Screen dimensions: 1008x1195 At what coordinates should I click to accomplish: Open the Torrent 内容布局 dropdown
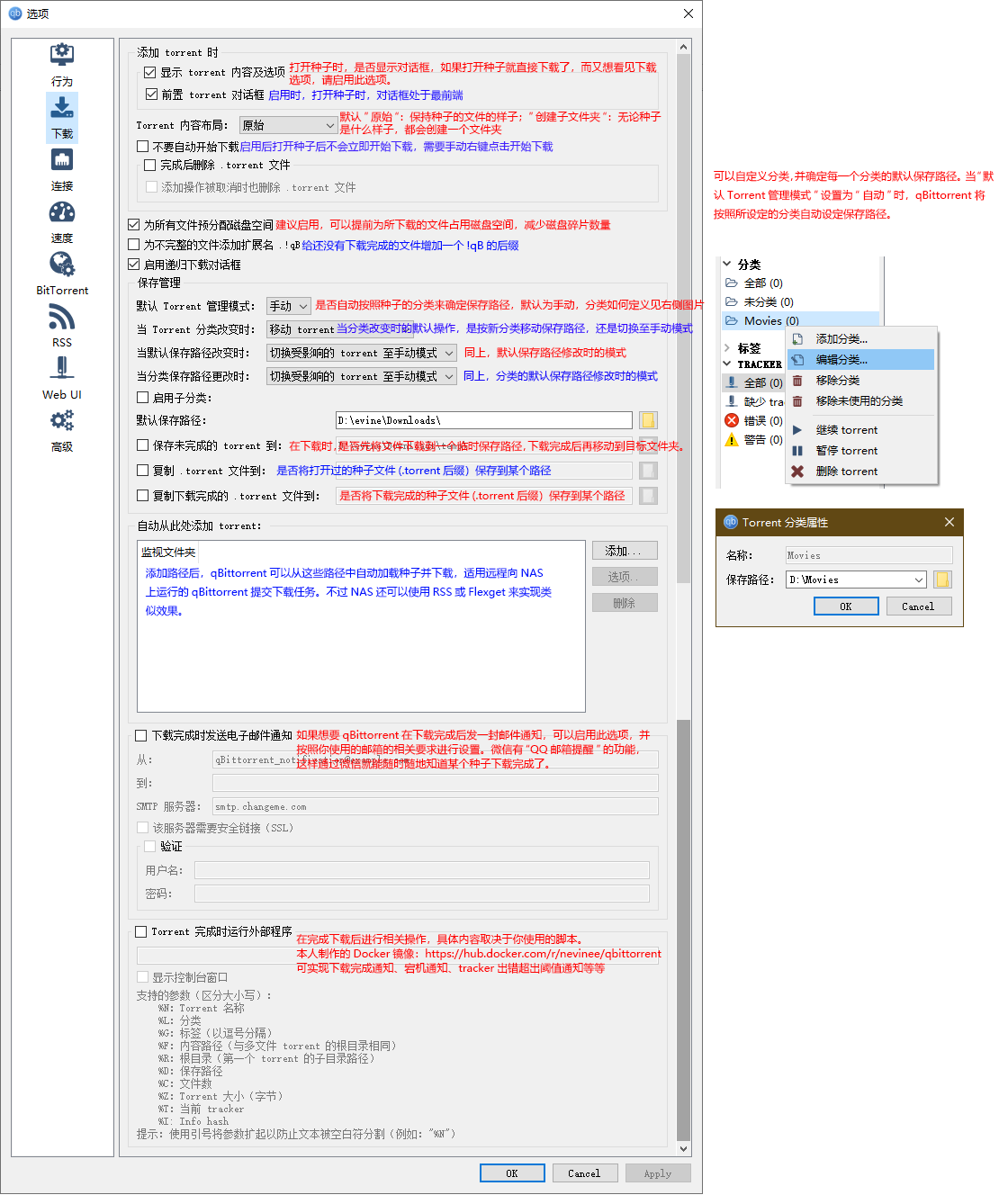(x=288, y=125)
